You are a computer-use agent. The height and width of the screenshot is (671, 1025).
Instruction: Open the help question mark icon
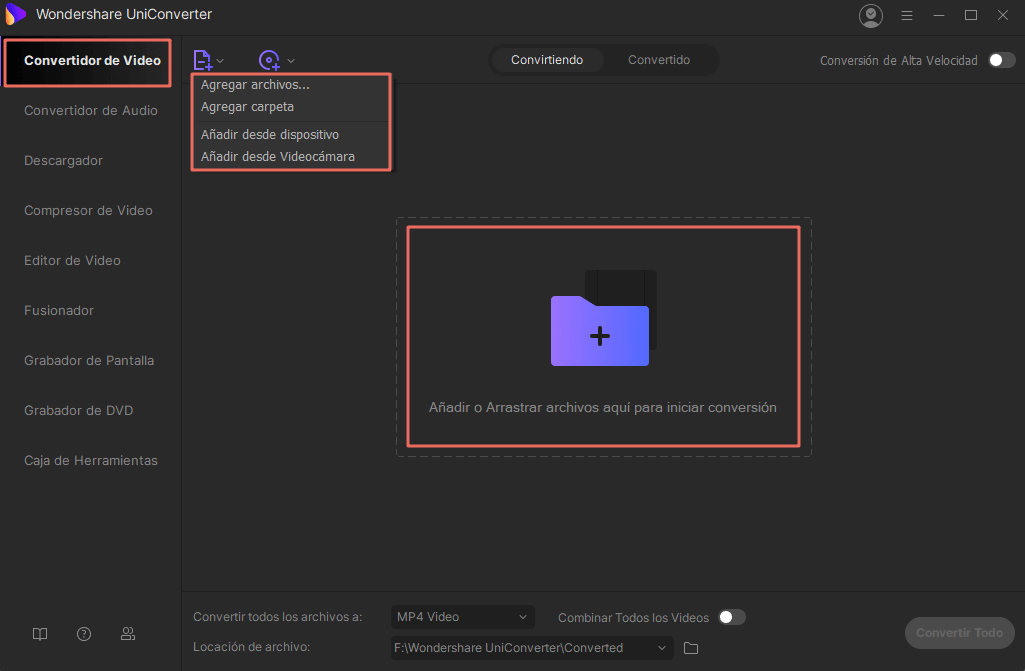[84, 634]
